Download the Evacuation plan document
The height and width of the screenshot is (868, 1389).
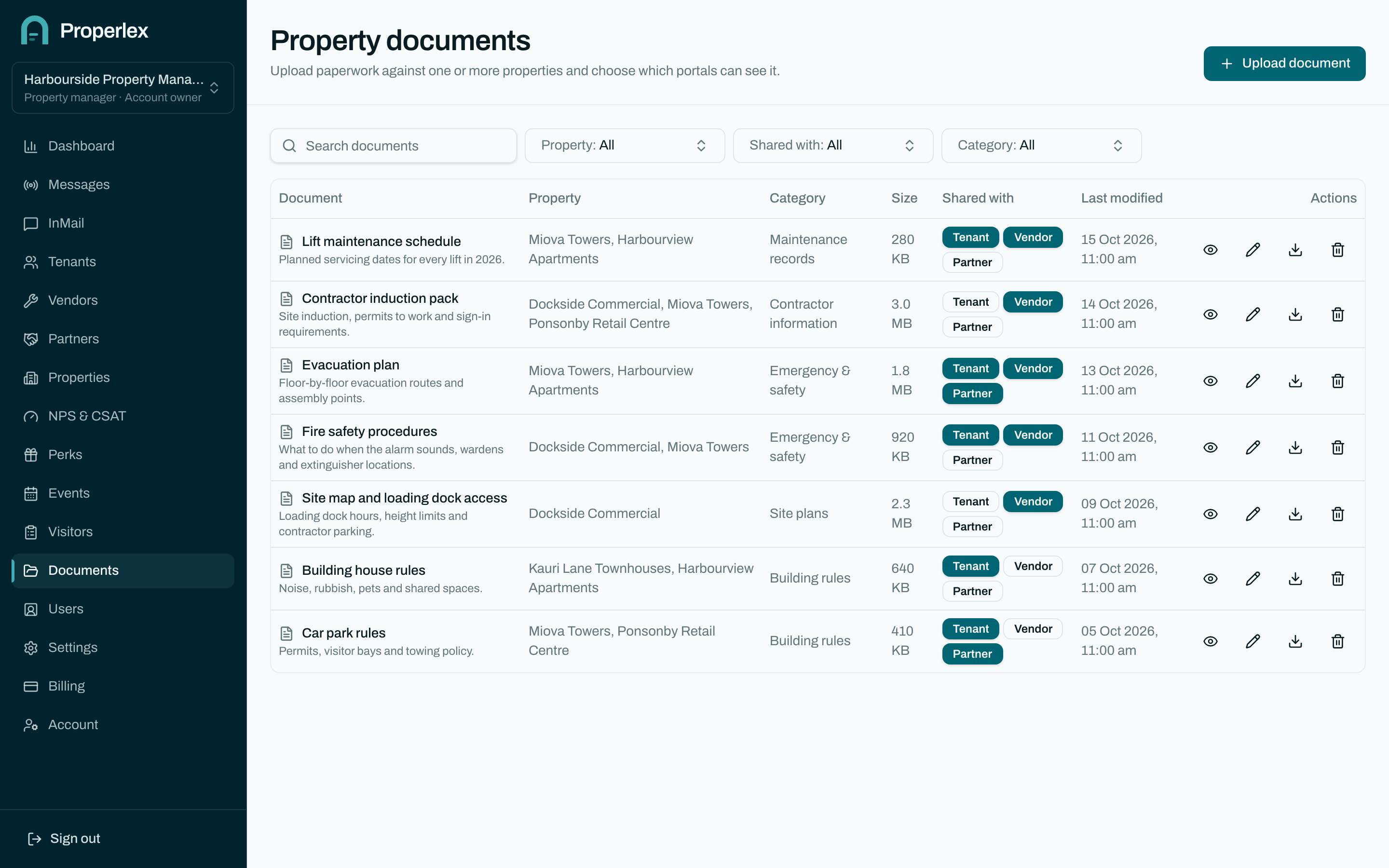[x=1295, y=381]
